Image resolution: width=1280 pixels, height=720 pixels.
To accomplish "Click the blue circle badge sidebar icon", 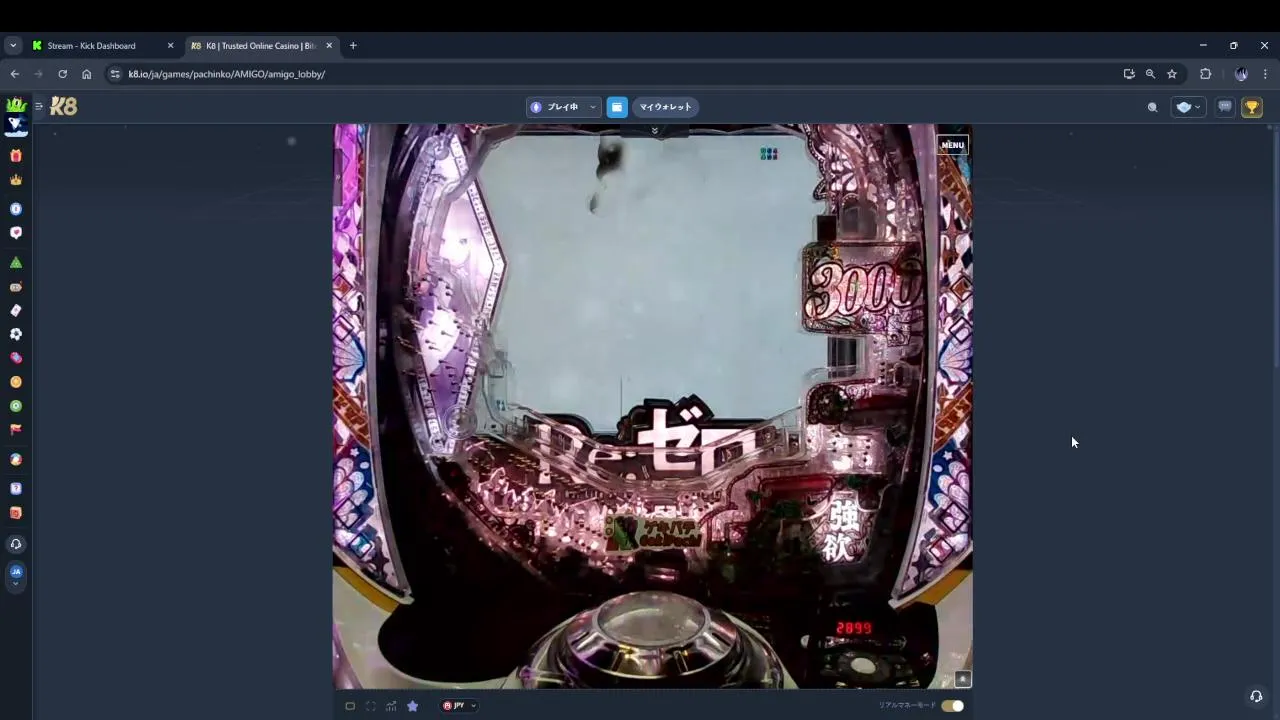I will (16, 209).
